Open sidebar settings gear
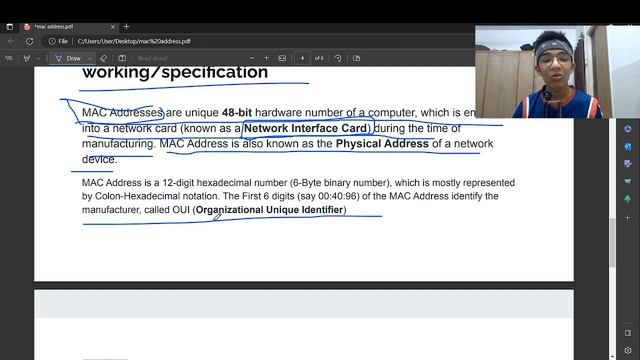Viewport: 640px width, 360px height. tap(628, 350)
